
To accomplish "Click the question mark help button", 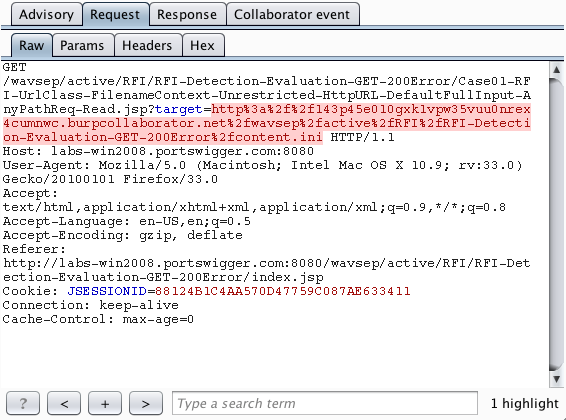I will click(x=23, y=403).
